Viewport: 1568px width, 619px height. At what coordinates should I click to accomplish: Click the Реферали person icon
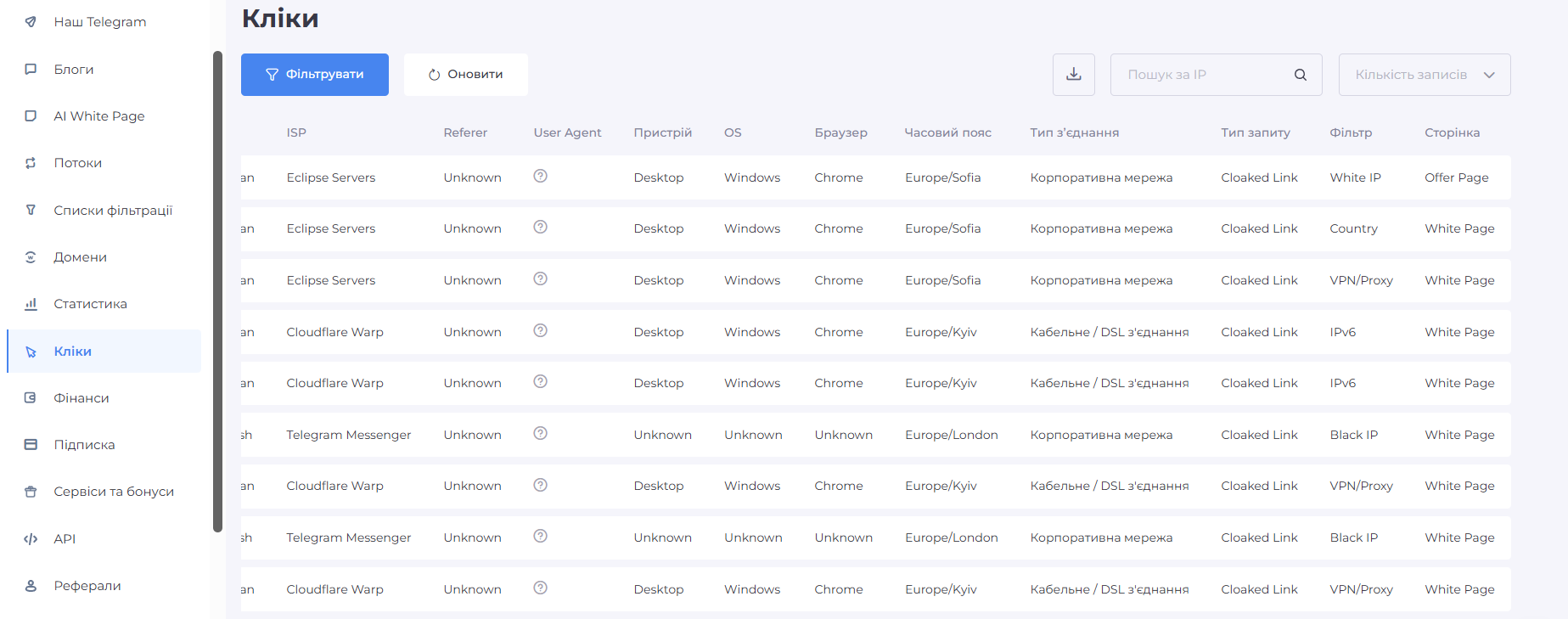coord(31,586)
